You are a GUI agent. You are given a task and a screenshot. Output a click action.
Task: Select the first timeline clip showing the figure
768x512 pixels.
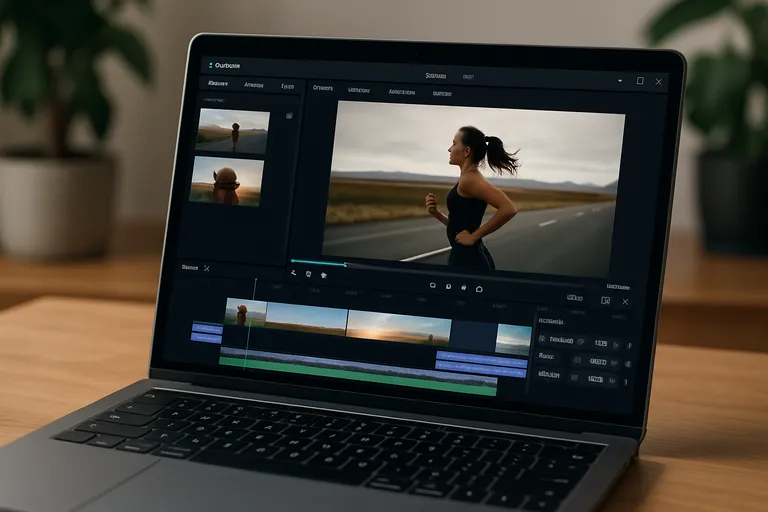pyautogui.click(x=246, y=312)
